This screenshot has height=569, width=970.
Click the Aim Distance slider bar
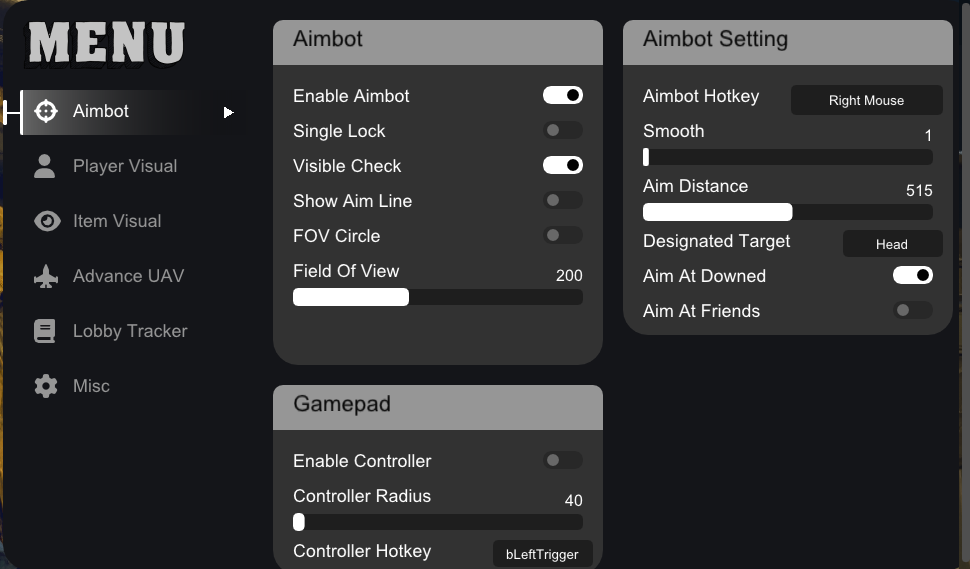coord(787,212)
